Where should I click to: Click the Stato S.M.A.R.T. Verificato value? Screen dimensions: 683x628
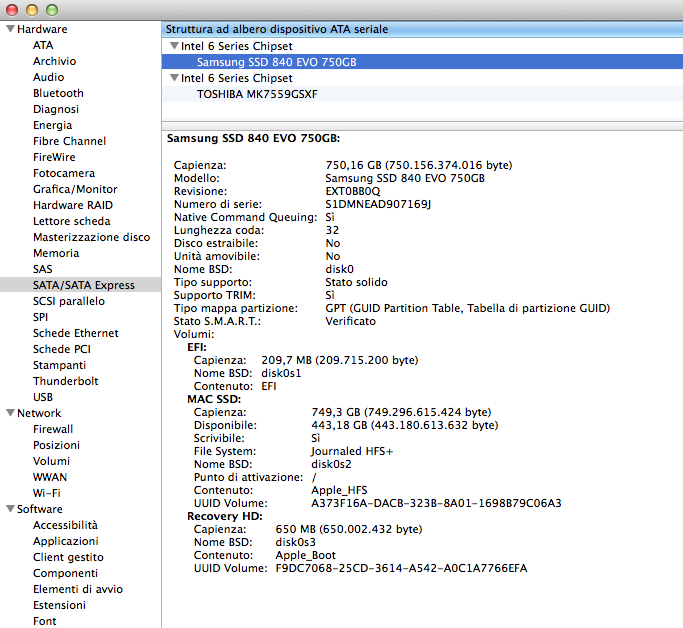[x=350, y=321]
